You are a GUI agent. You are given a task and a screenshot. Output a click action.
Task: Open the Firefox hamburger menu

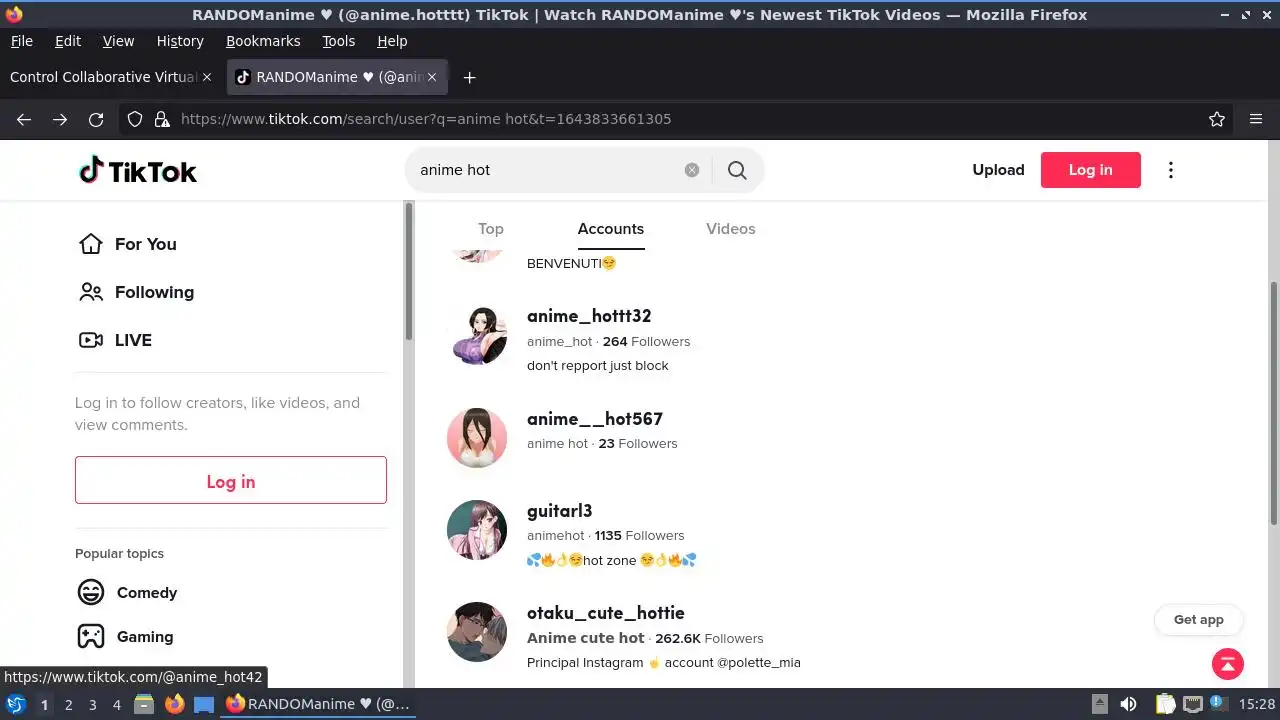(1256, 119)
